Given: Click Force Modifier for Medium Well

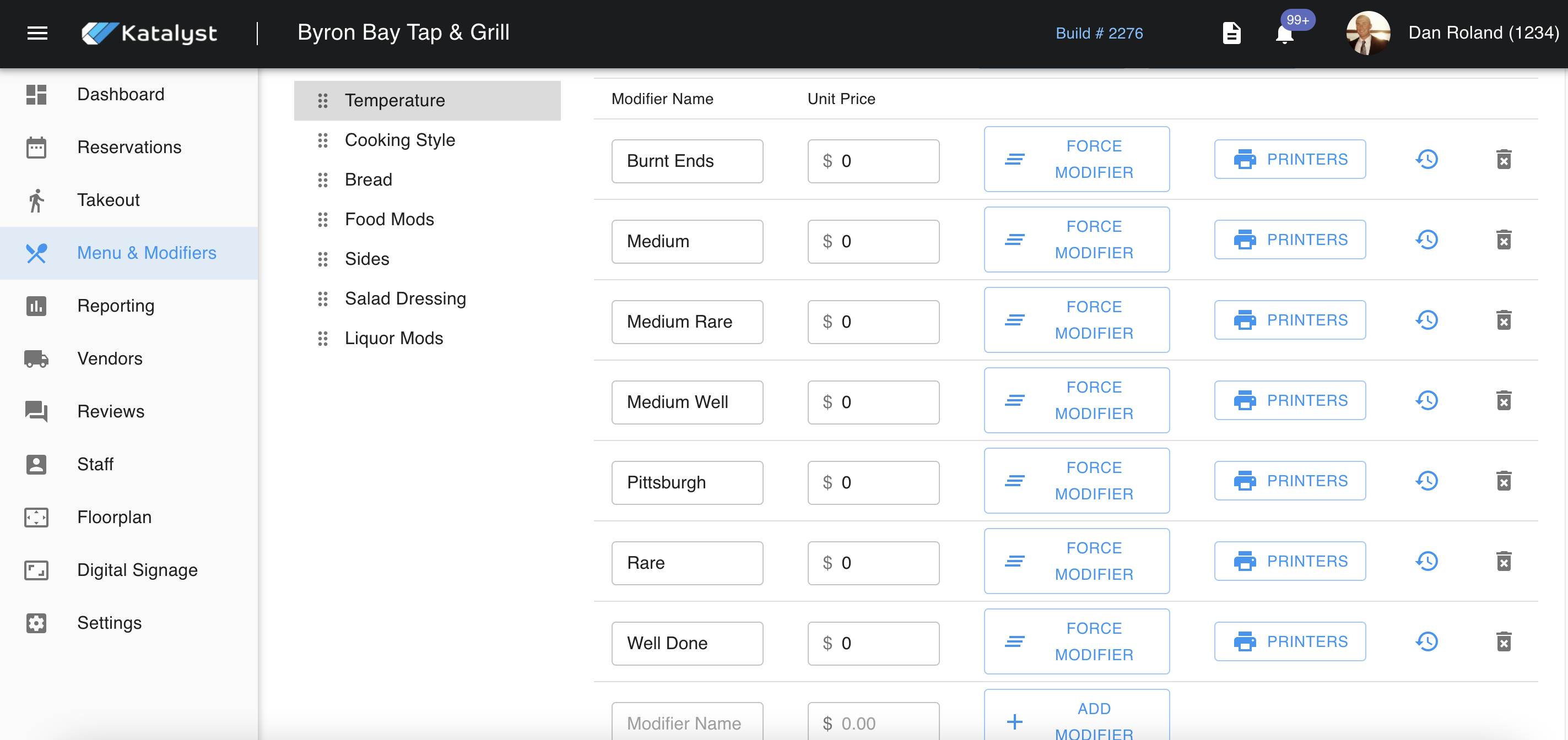Looking at the screenshot, I should tap(1076, 400).
